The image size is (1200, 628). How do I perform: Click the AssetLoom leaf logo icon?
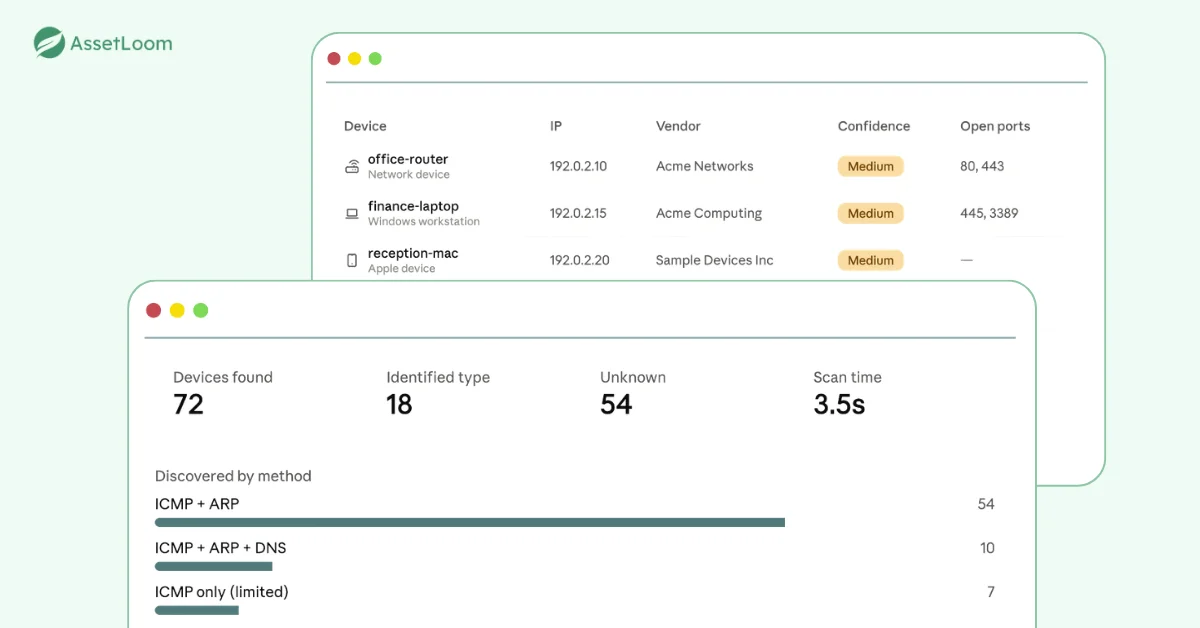[x=49, y=43]
